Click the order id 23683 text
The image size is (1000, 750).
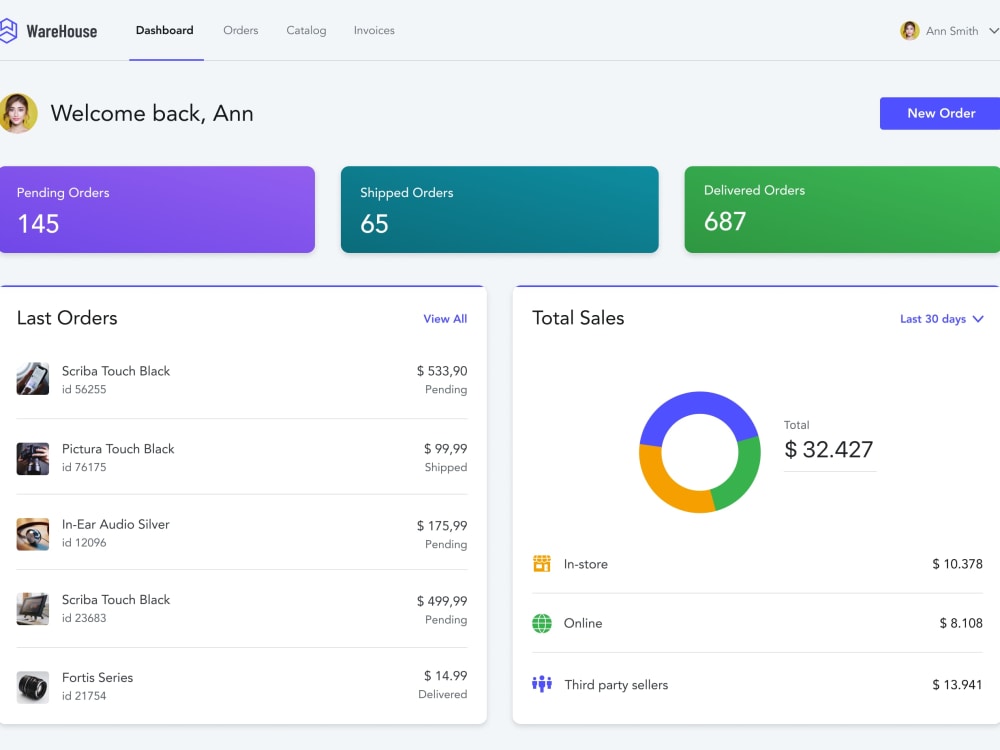(x=84, y=618)
